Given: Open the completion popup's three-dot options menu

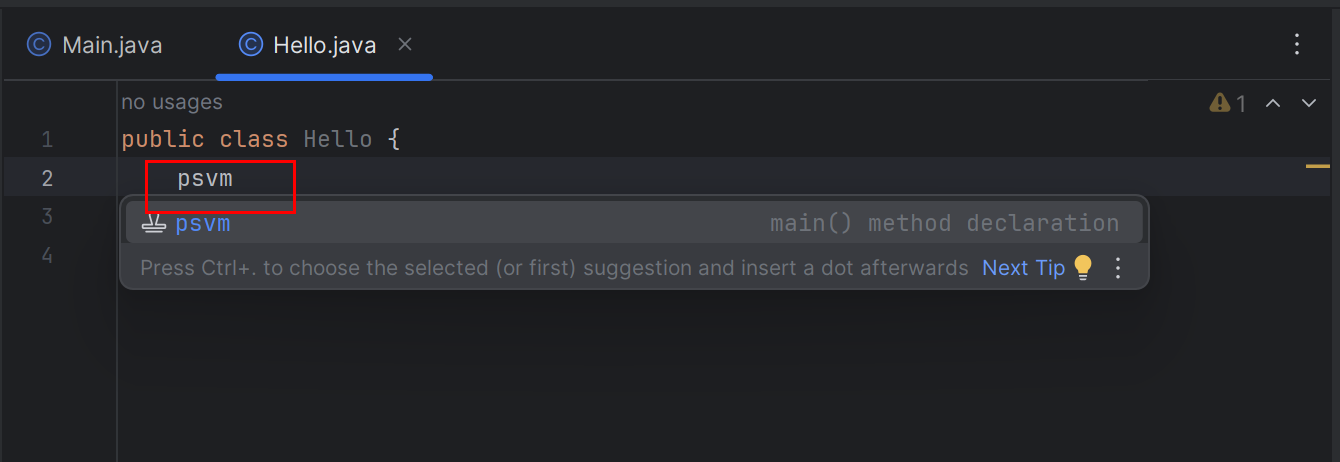Looking at the screenshot, I should (1119, 267).
